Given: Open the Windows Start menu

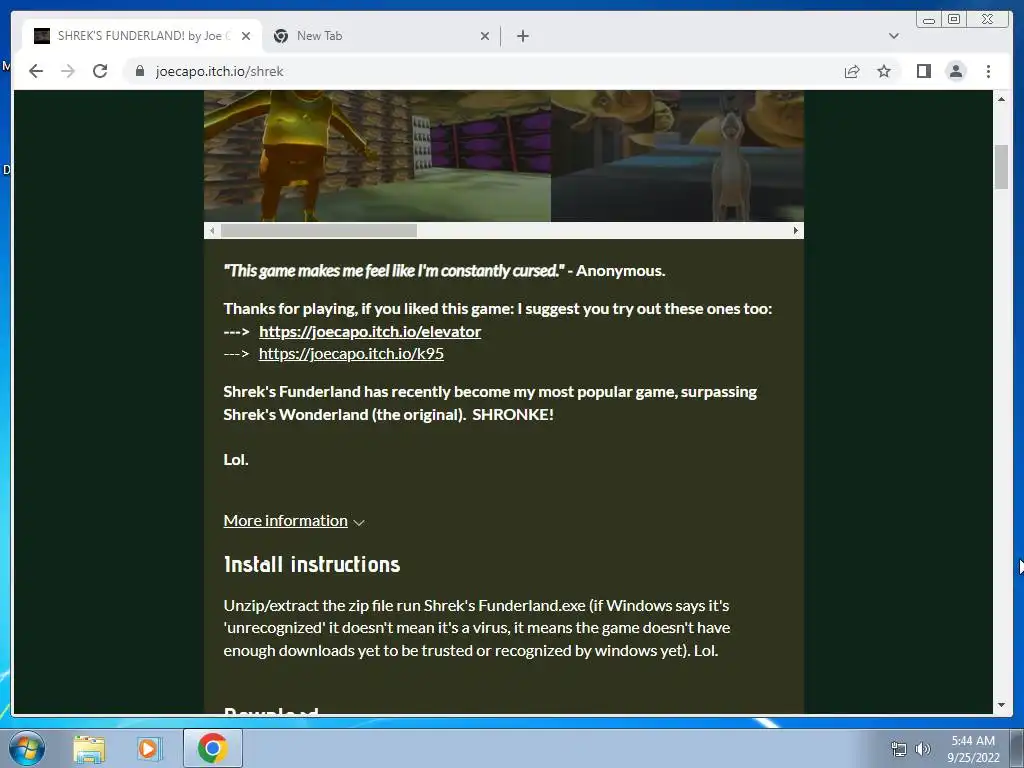Looking at the screenshot, I should tap(27, 748).
